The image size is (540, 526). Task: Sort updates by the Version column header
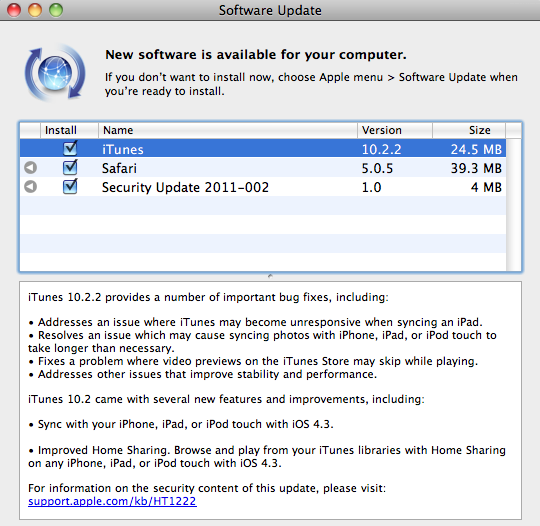coord(395,130)
